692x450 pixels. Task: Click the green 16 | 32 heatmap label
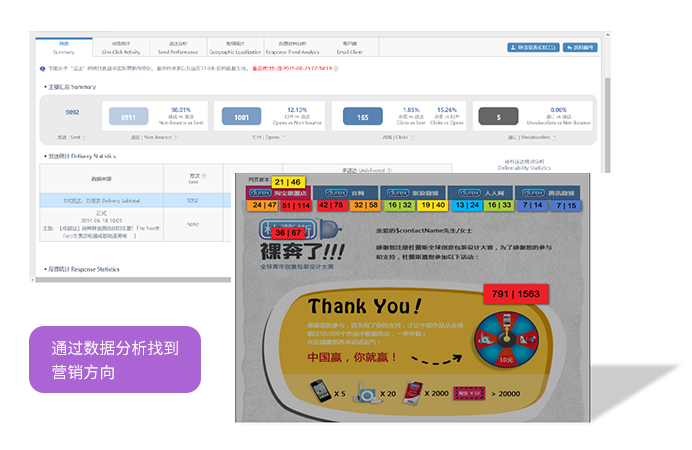399,206
